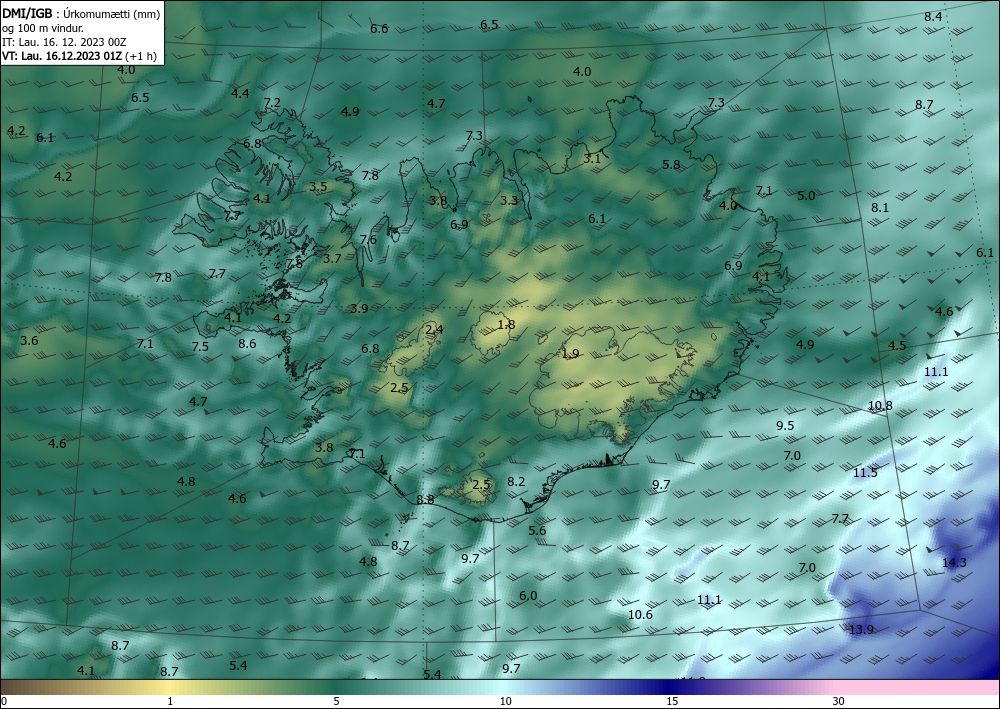Click the 4.4 precipitable water value
Image resolution: width=1000 pixels, height=709 pixels.
[x=240, y=94]
